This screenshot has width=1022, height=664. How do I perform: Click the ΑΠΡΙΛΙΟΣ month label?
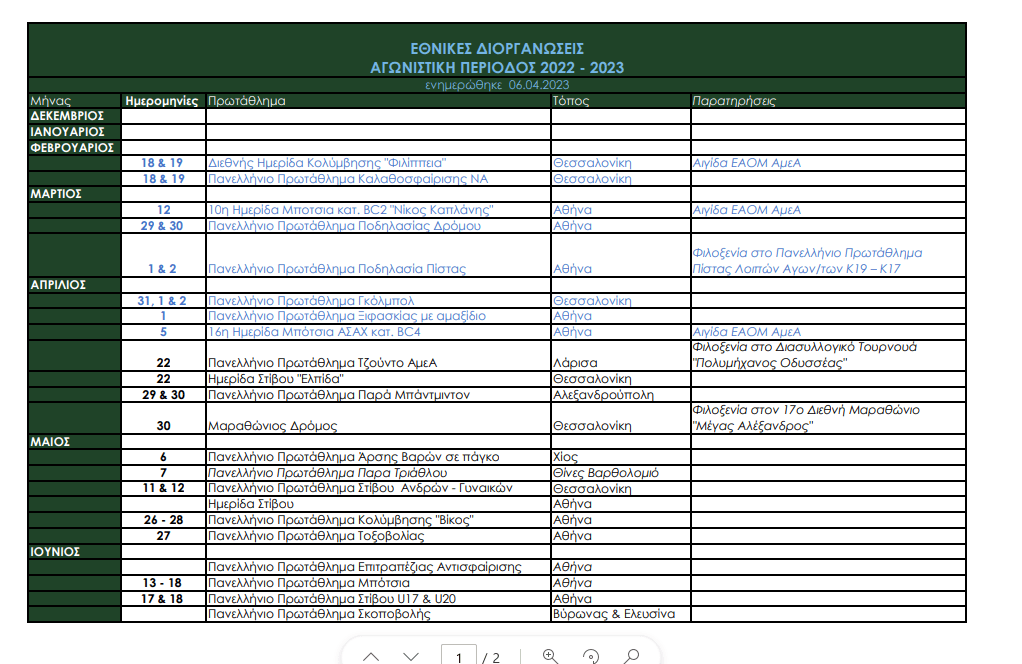[58, 285]
